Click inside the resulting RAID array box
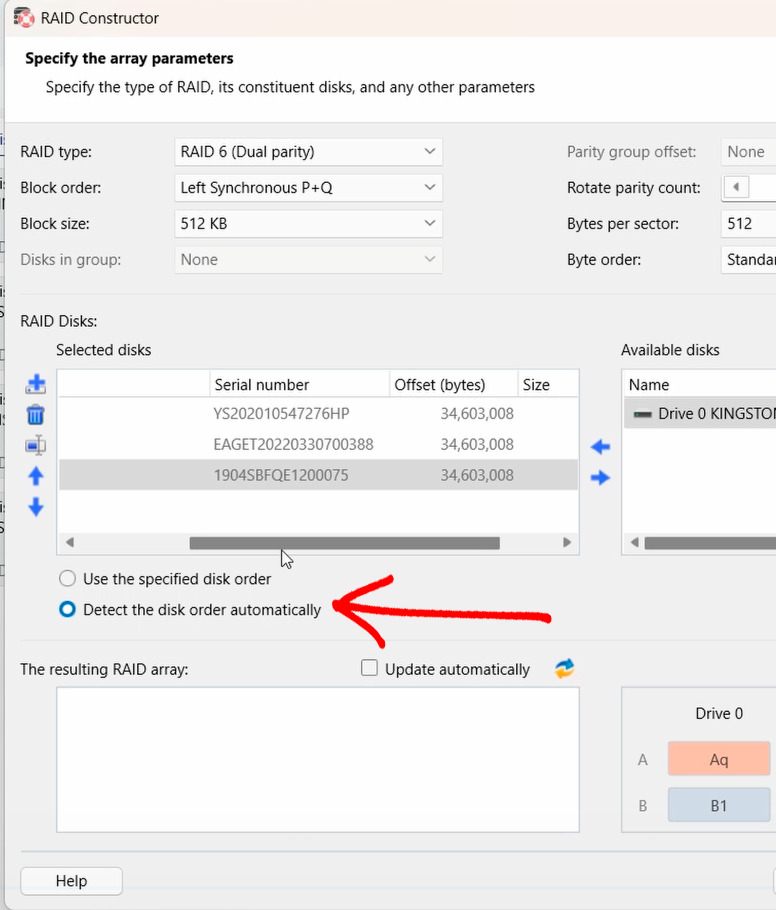This screenshot has width=776, height=910. (x=318, y=760)
